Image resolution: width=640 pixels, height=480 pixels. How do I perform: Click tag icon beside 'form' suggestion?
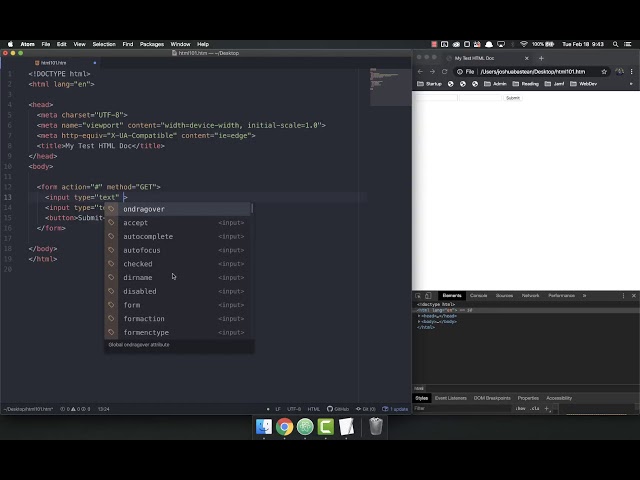pyautogui.click(x=111, y=305)
